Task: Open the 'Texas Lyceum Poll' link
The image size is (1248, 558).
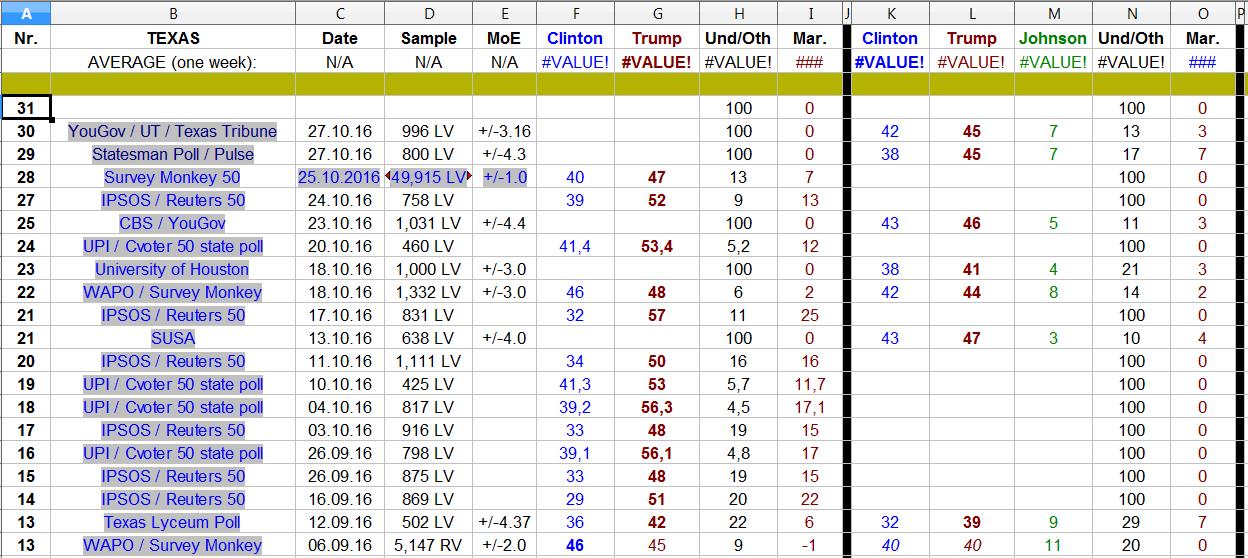Action: (173, 522)
